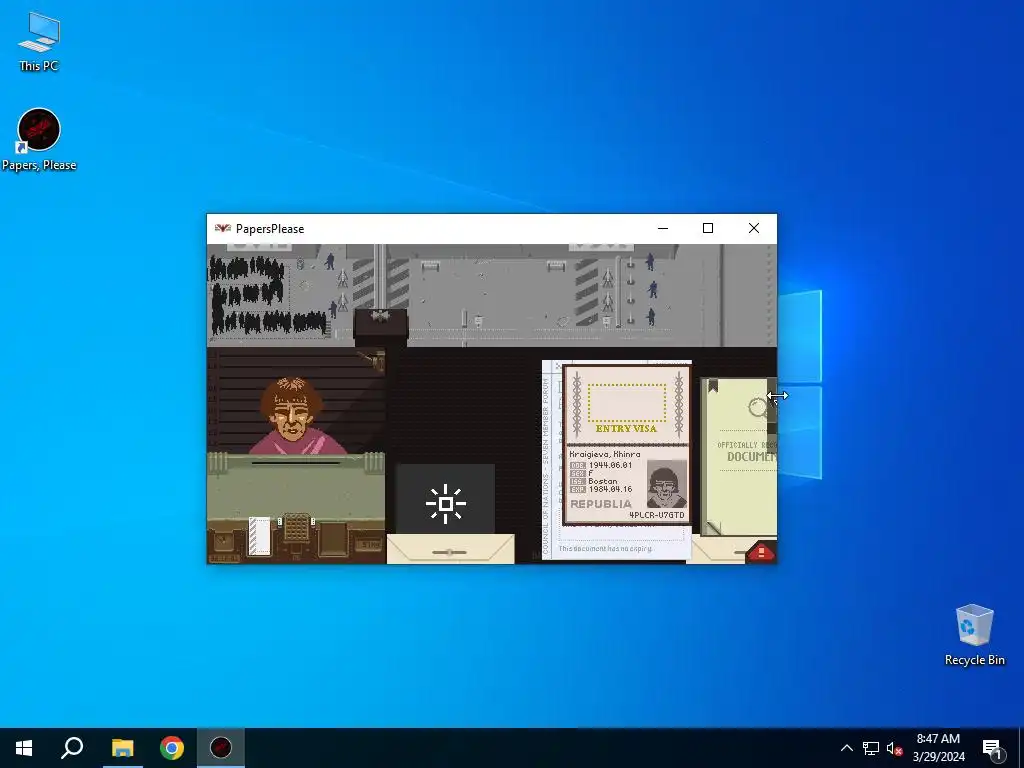The image size is (1024, 768).
Task: Click the folded page corner of the rulebook
Action: tap(713, 528)
